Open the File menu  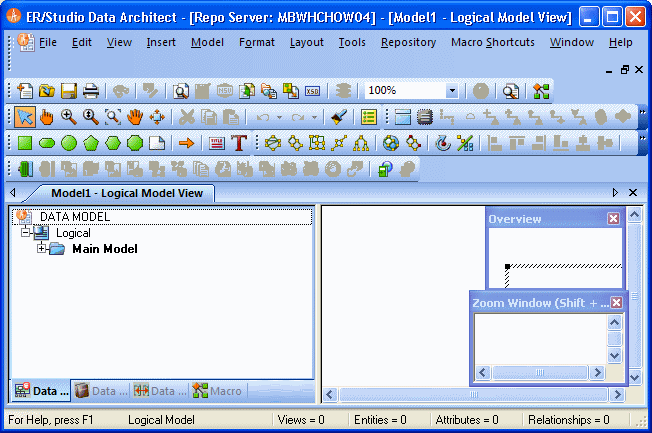48,42
